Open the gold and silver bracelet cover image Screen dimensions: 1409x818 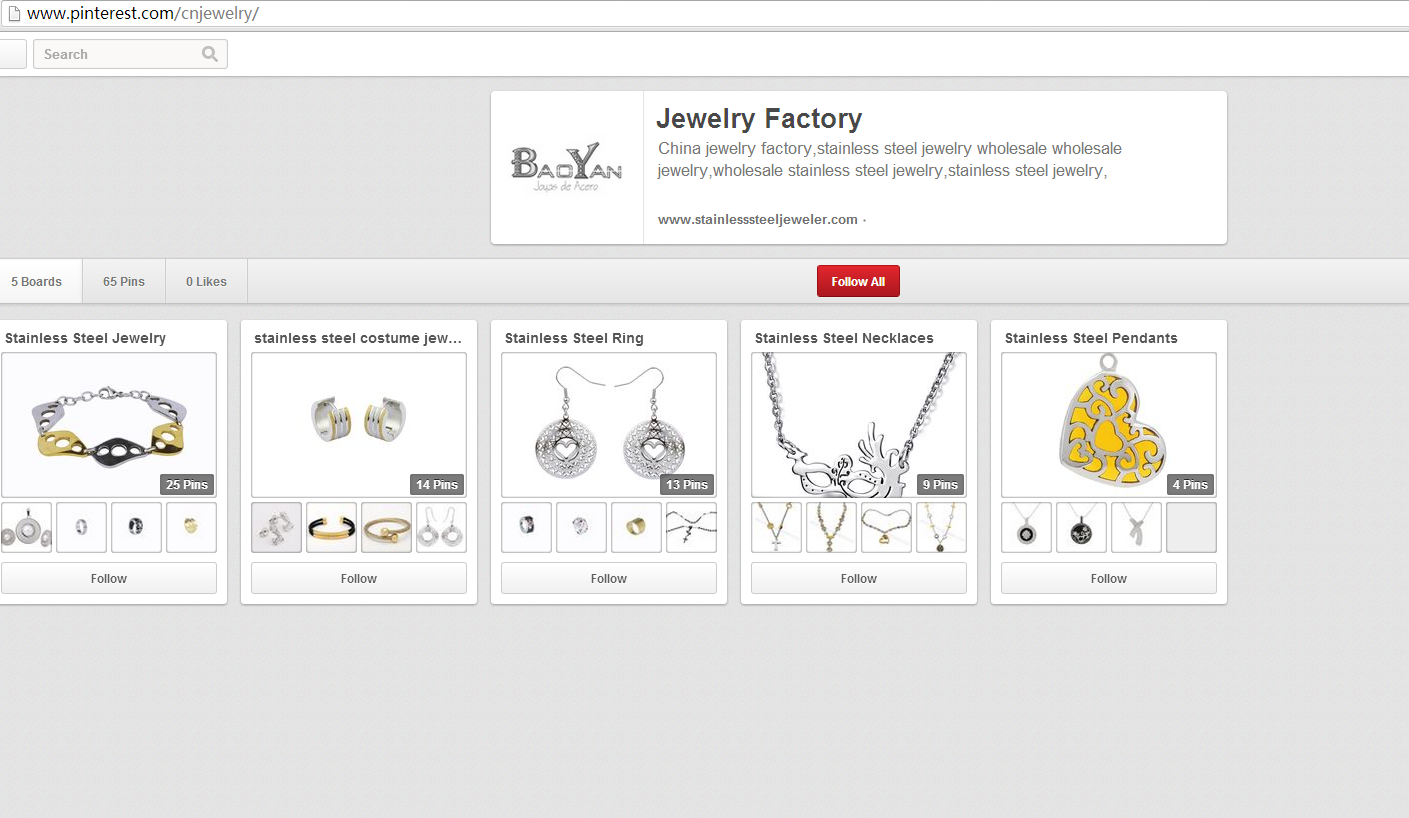point(109,425)
